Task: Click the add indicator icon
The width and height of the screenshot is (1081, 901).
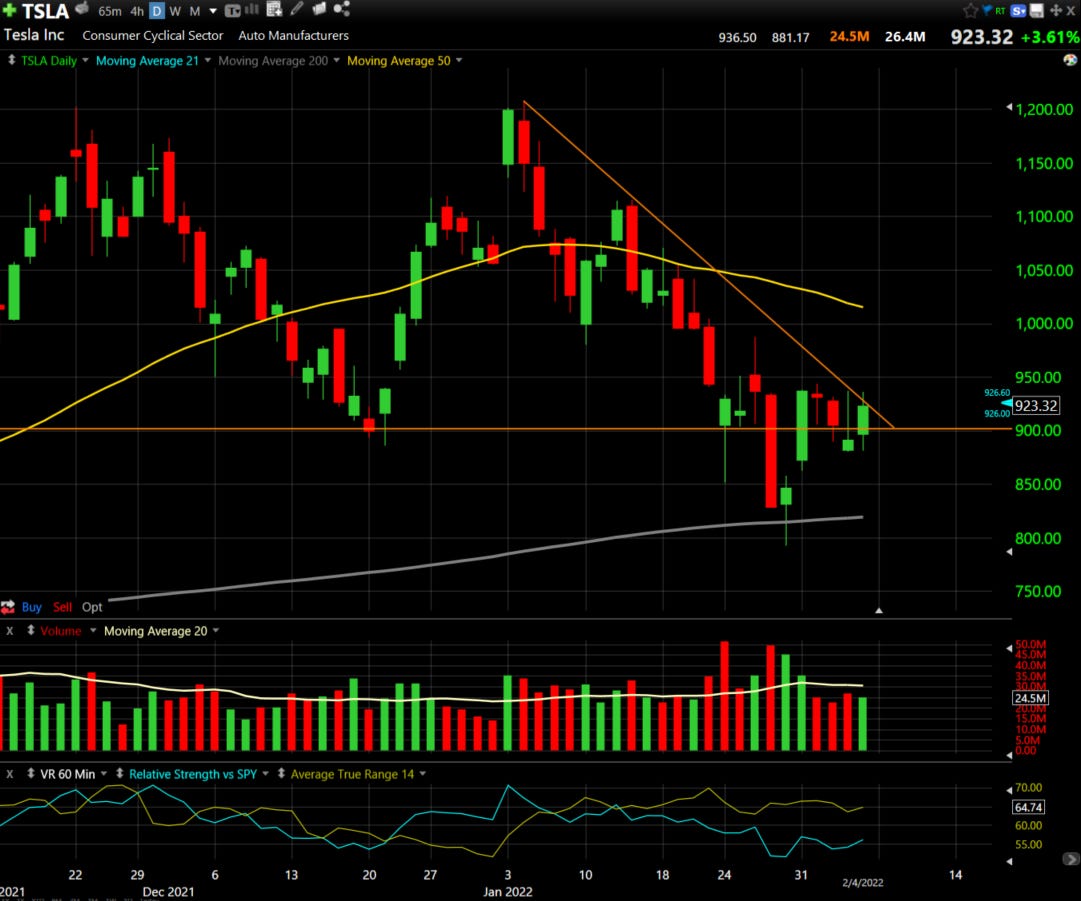Action: click(274, 9)
